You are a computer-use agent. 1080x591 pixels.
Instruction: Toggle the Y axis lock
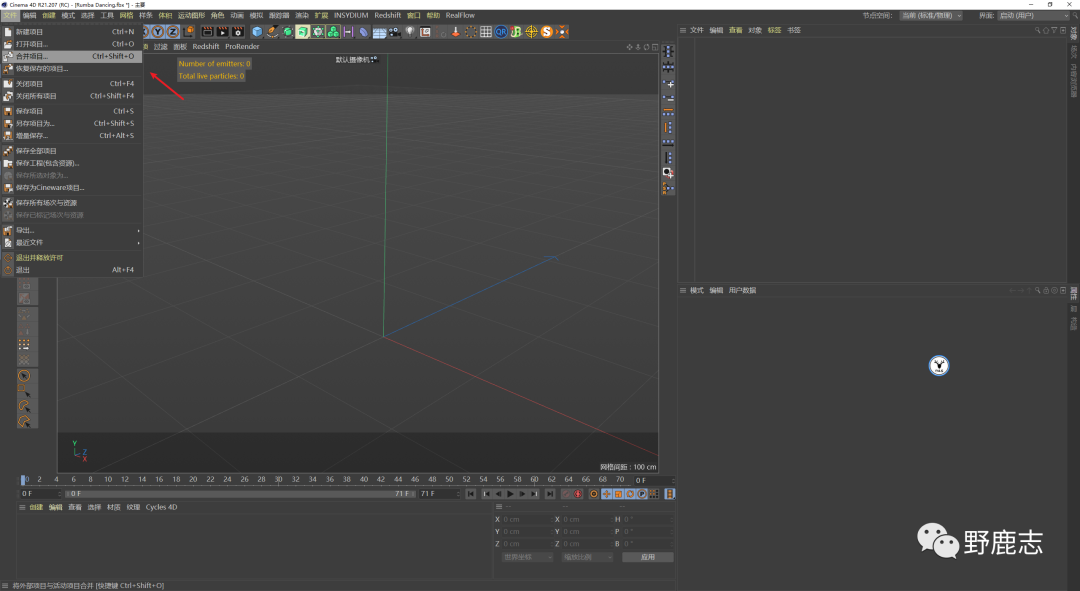pos(158,32)
